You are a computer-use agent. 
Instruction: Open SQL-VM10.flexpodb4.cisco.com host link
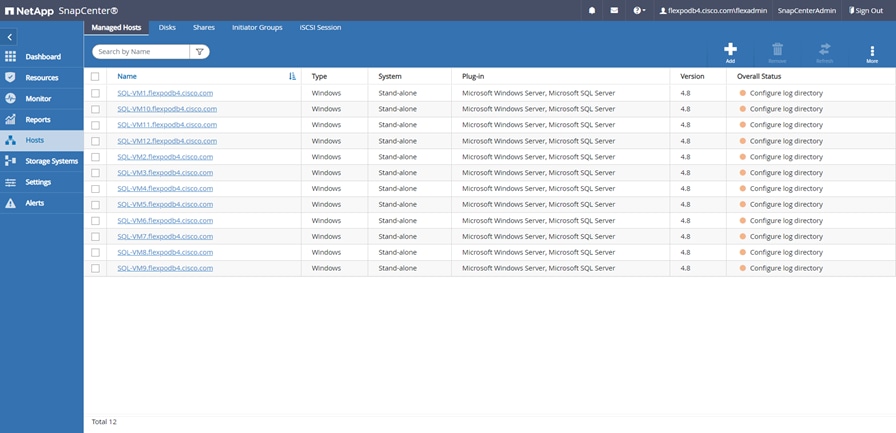(x=167, y=109)
